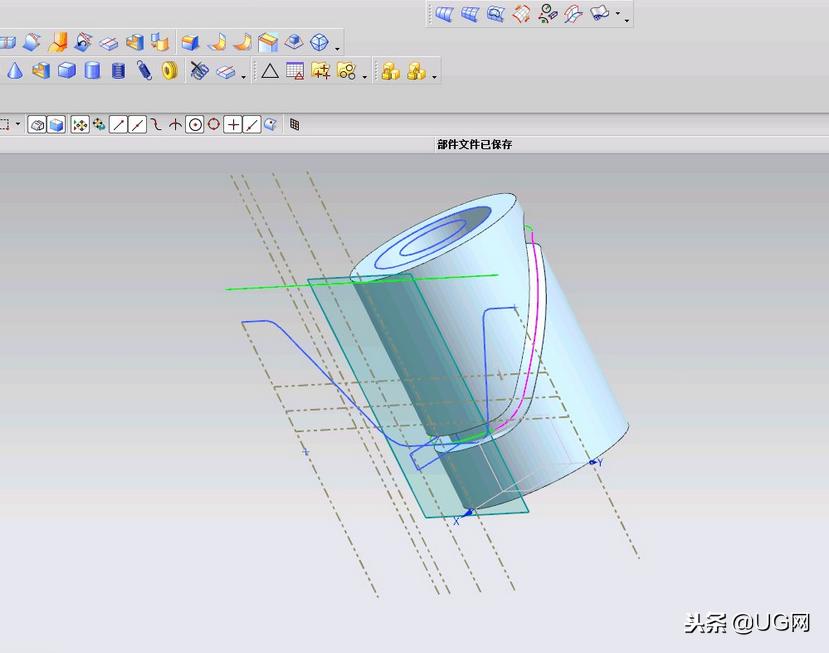Select the dynamic pan crosshair icon
829x653 pixels.
pyautogui.click(x=78, y=124)
